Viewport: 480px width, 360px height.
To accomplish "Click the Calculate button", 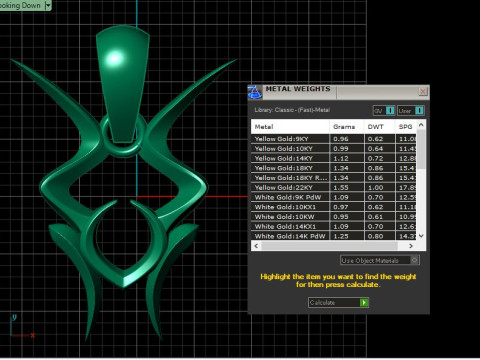I will click(338, 303).
